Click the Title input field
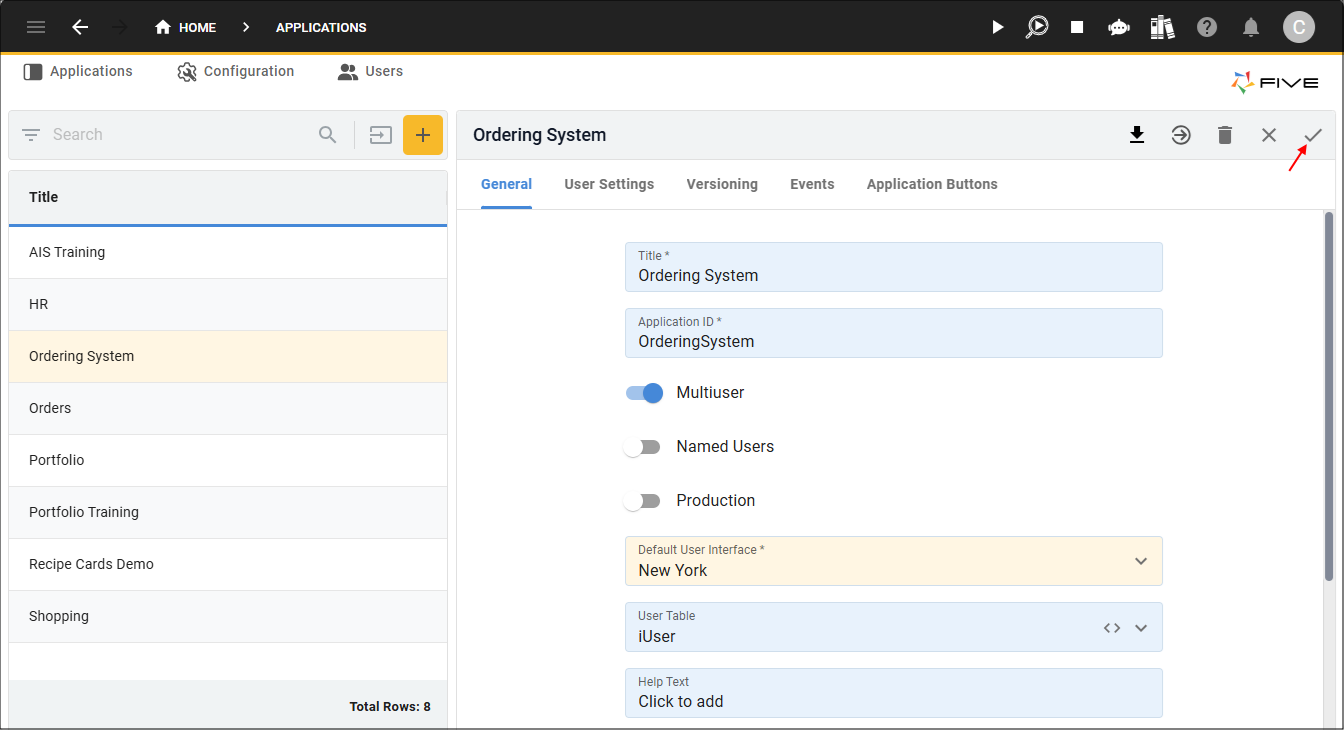The height and width of the screenshot is (730, 1344). 894,267
